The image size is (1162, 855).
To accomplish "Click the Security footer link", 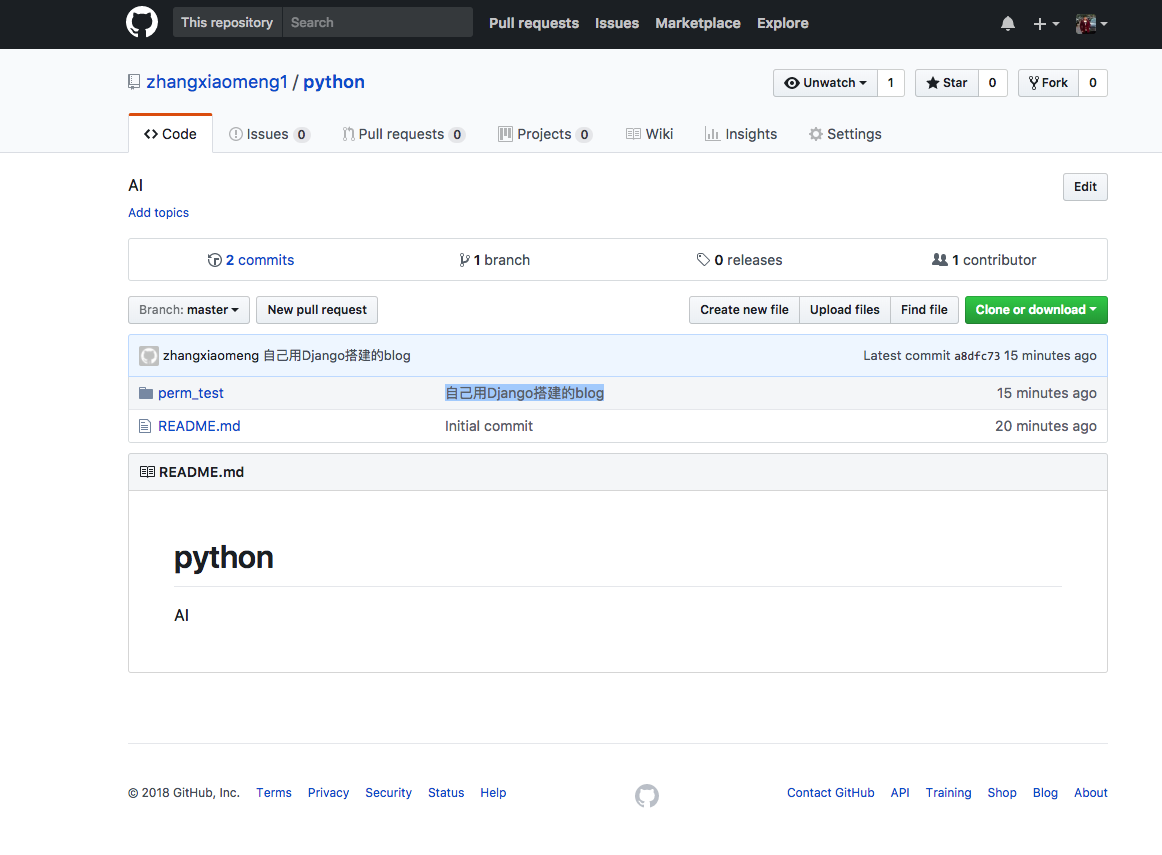I will click(388, 793).
